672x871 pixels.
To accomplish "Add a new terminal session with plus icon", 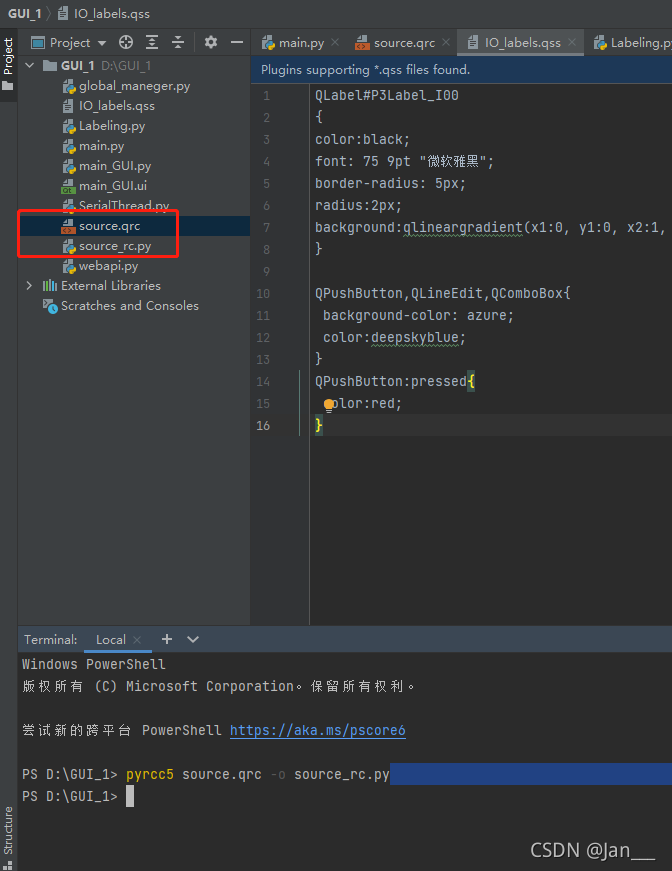I will (x=167, y=639).
